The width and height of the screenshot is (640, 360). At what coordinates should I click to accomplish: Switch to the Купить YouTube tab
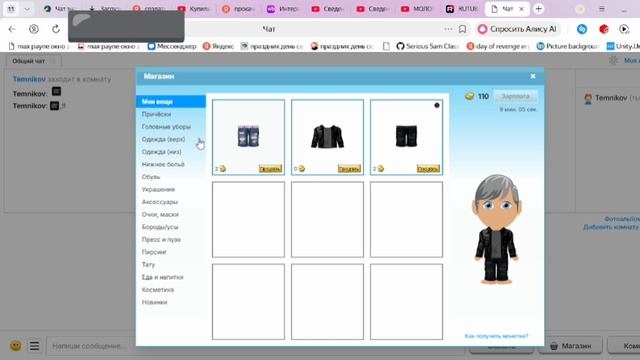193,9
